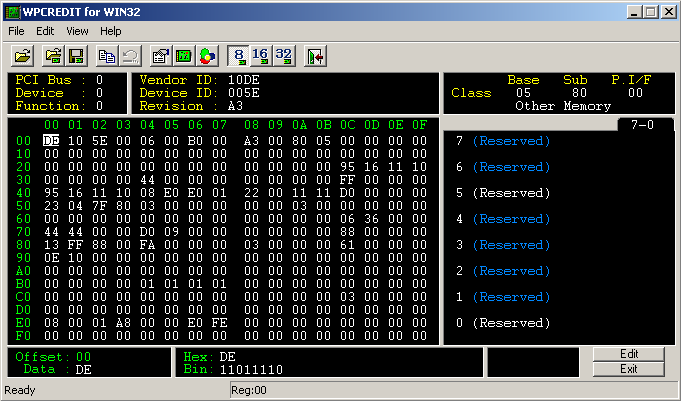
Task: Select hex cell 13 in row 80
Action: click(51, 245)
